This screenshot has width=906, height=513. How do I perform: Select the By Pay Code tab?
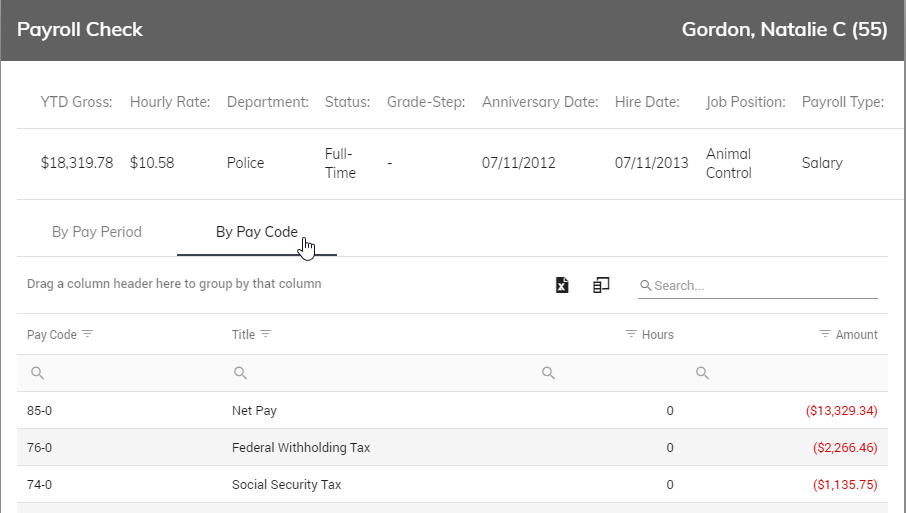pos(257,232)
